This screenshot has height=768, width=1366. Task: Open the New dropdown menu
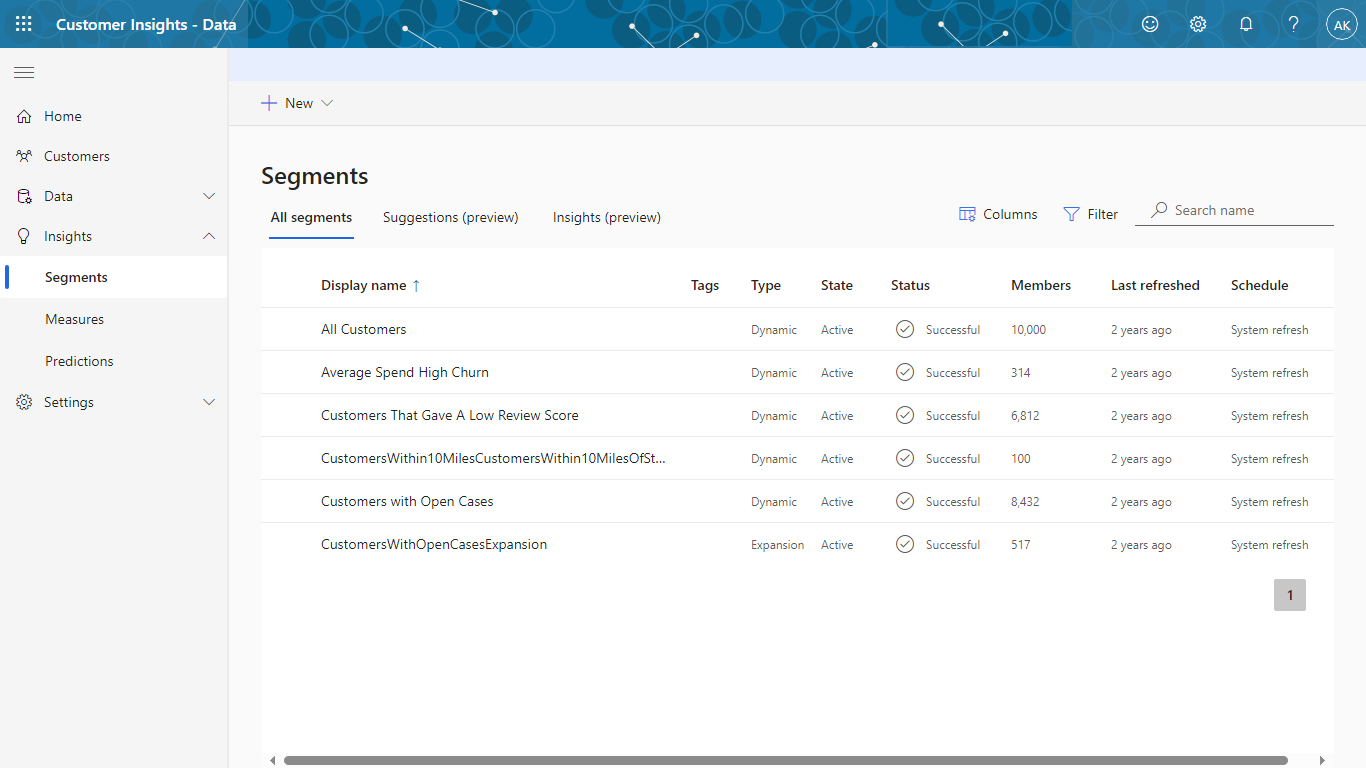(297, 103)
